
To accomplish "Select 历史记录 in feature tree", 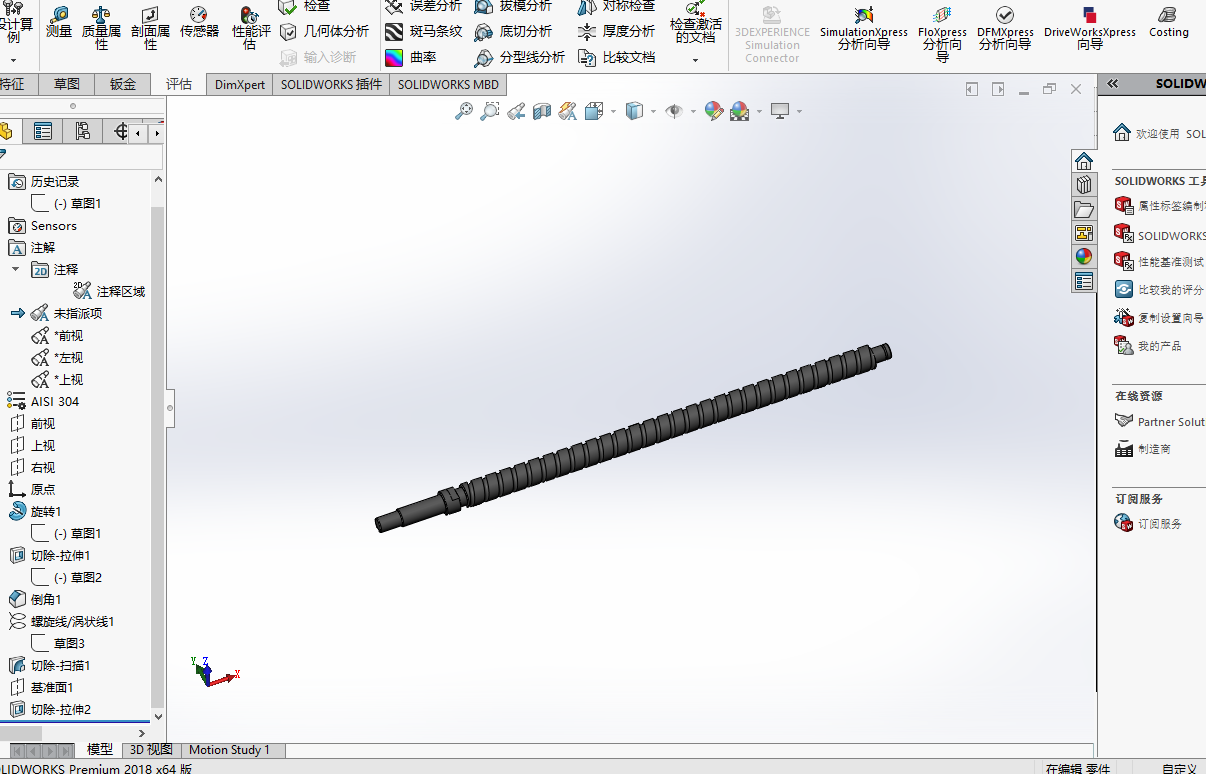I will (x=44, y=182).
